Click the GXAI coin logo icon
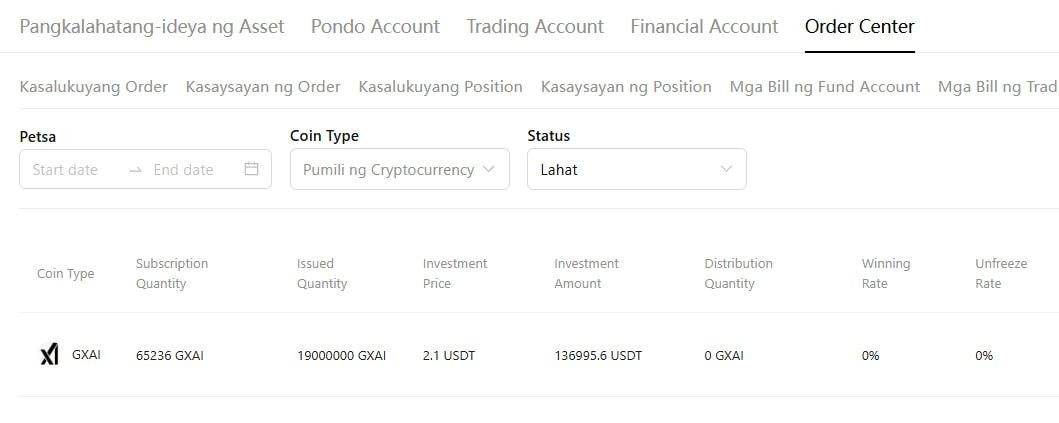Screen dimensions: 1059x423 coord(49,355)
